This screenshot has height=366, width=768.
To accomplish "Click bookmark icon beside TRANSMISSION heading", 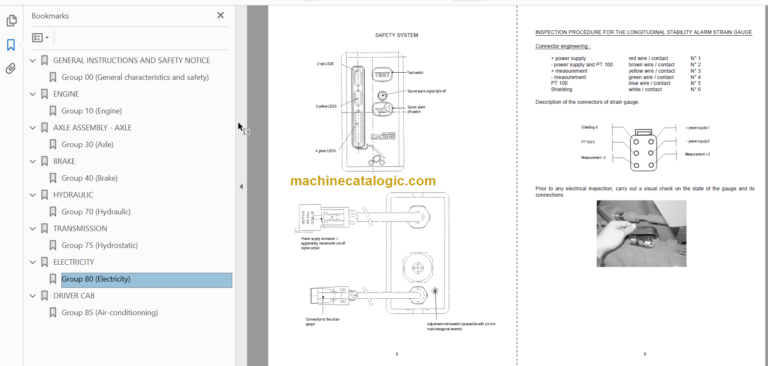I will pyautogui.click(x=45, y=228).
